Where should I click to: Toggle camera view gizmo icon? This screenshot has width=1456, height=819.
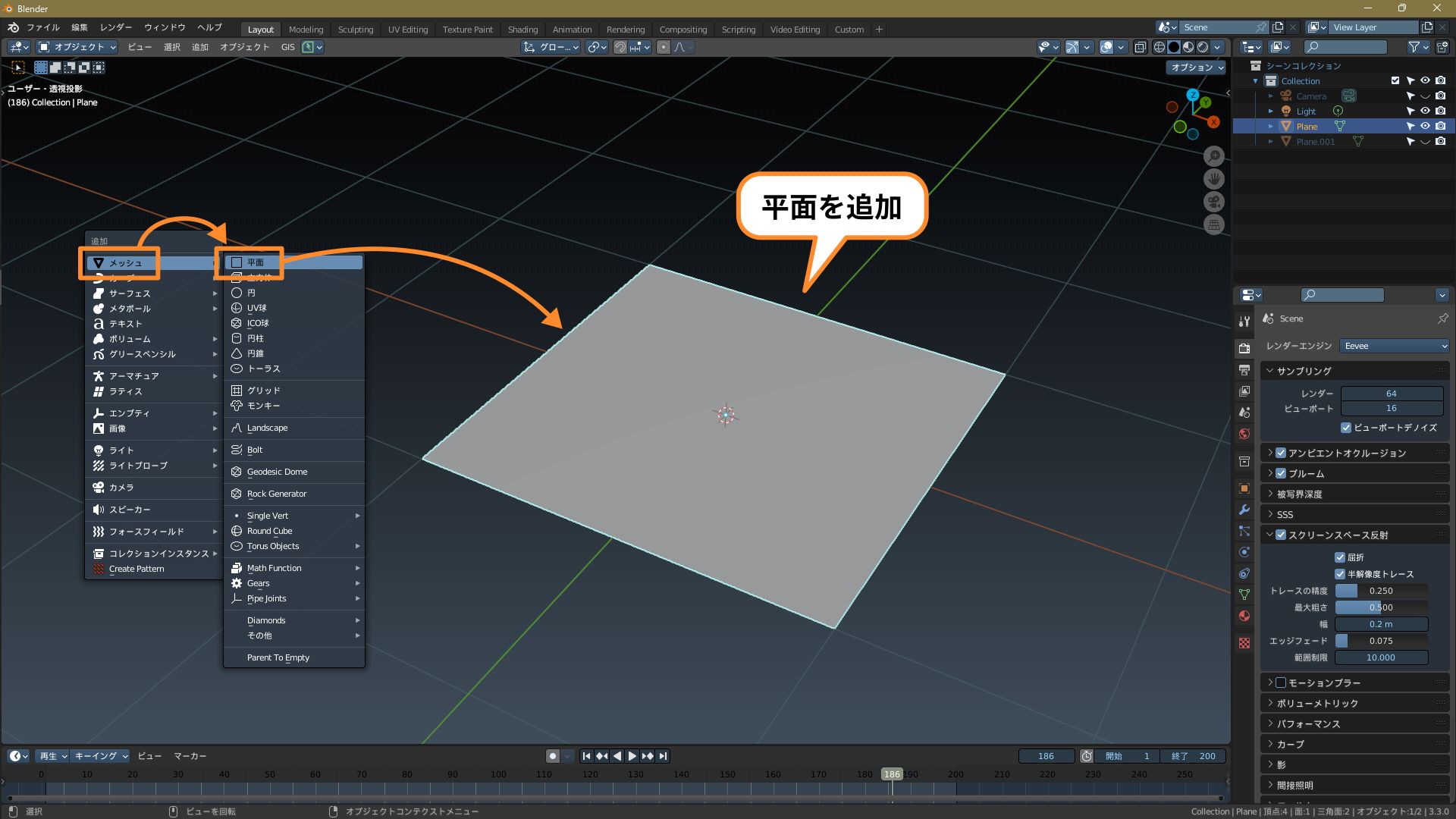pyautogui.click(x=1214, y=202)
